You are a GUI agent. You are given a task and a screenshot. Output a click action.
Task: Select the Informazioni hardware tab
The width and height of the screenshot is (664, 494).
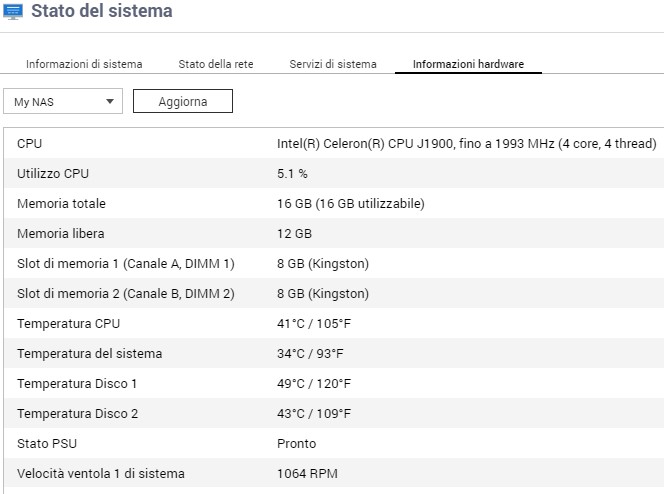[x=468, y=64]
